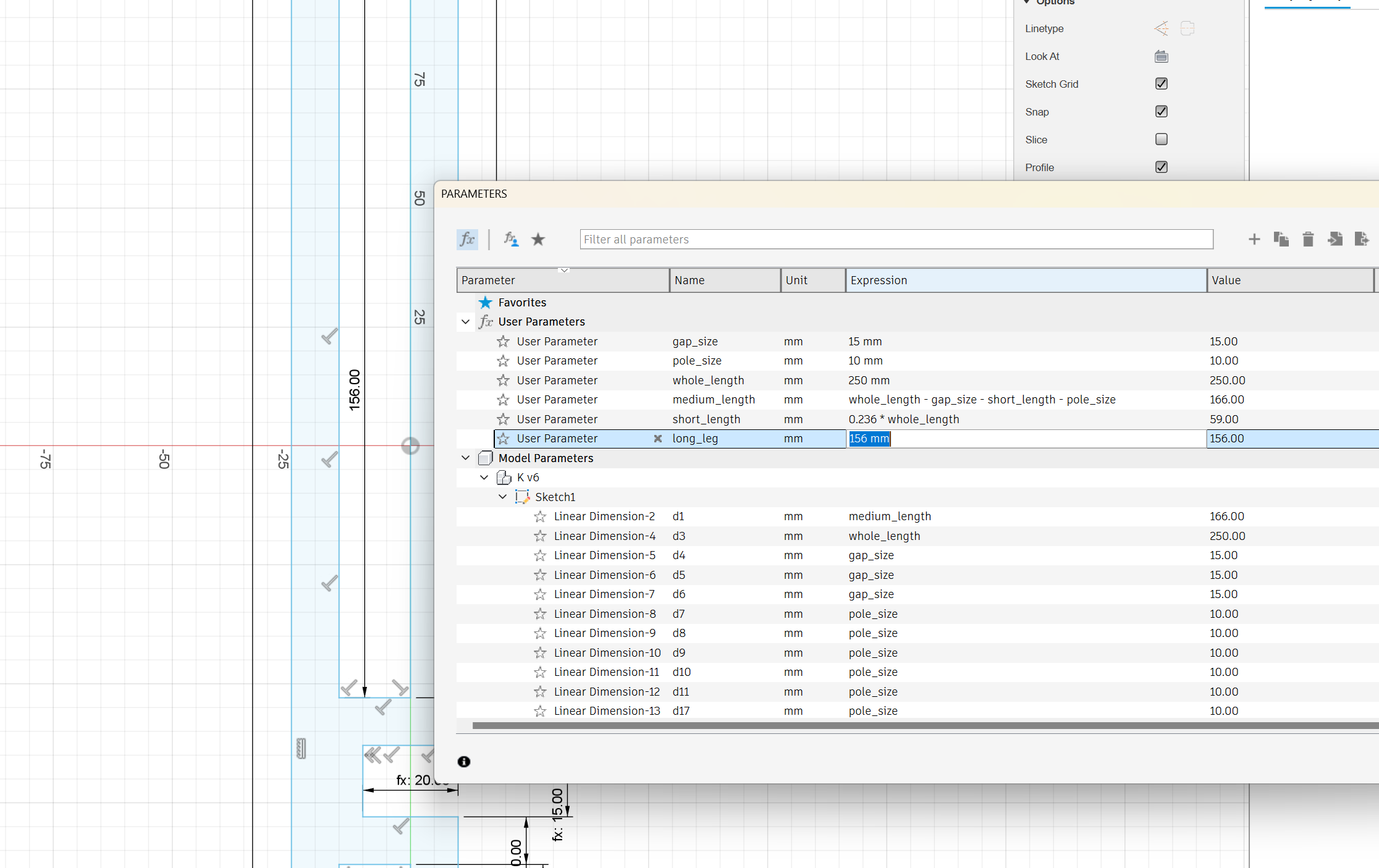The image size is (1379, 868).
Task: Click the Value column header
Action: pyautogui.click(x=1290, y=280)
